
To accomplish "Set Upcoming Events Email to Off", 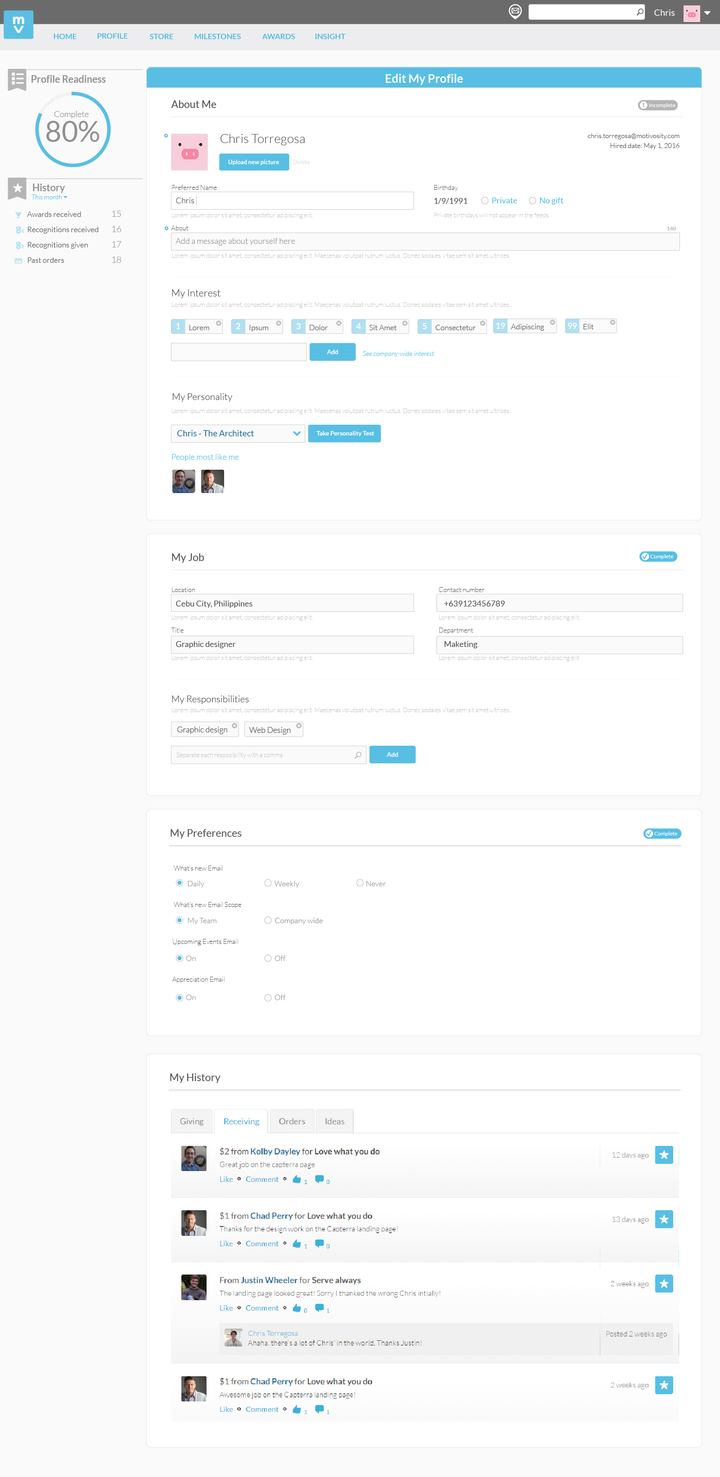I will coord(268,958).
